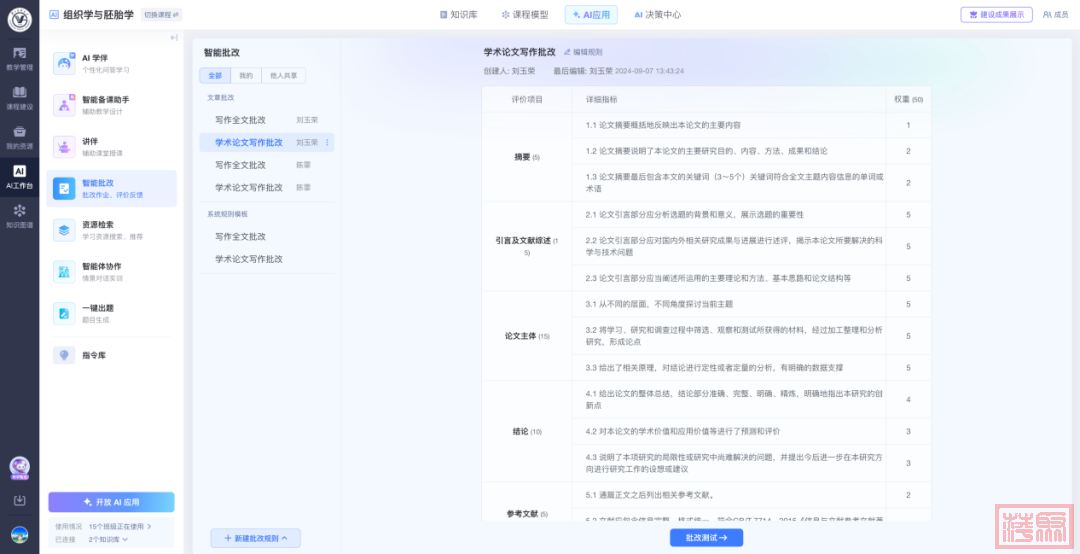Image resolution: width=1080 pixels, height=554 pixels.
Task: Expand 15个班级正在使用 usage details
Action: [120, 526]
